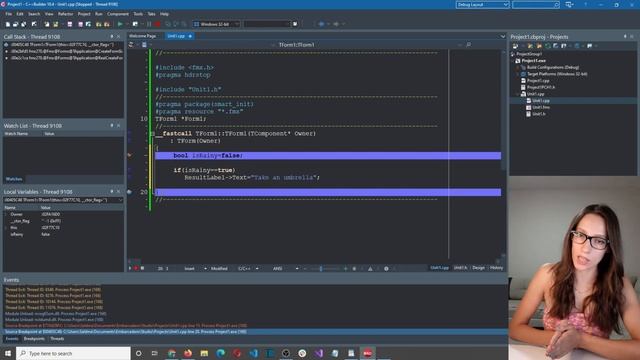Image resolution: width=640 pixels, height=360 pixels.
Task: Click the zoom out minus next to slider
Action: pyautogui.click(x=305, y=269)
